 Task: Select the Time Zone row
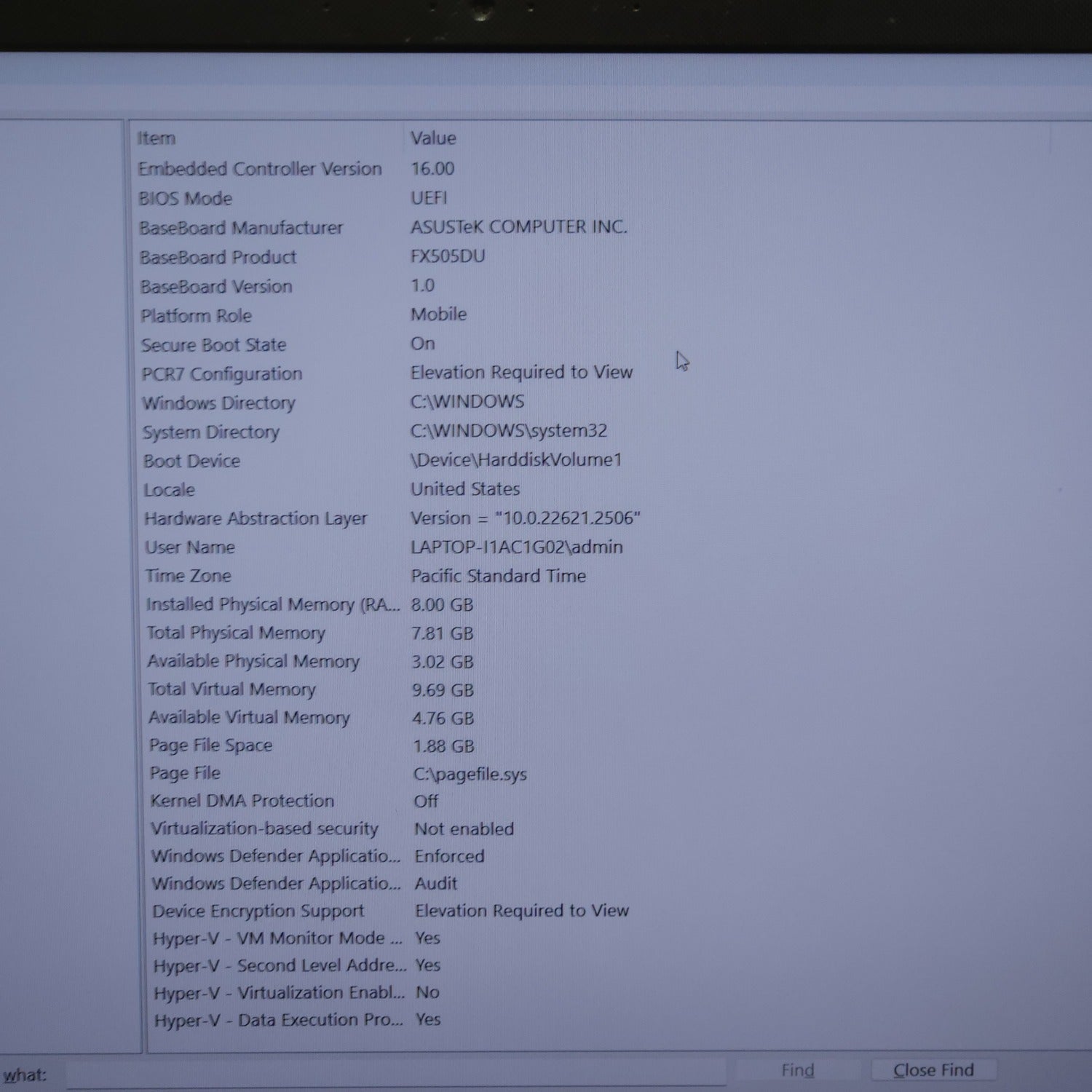click(189, 576)
